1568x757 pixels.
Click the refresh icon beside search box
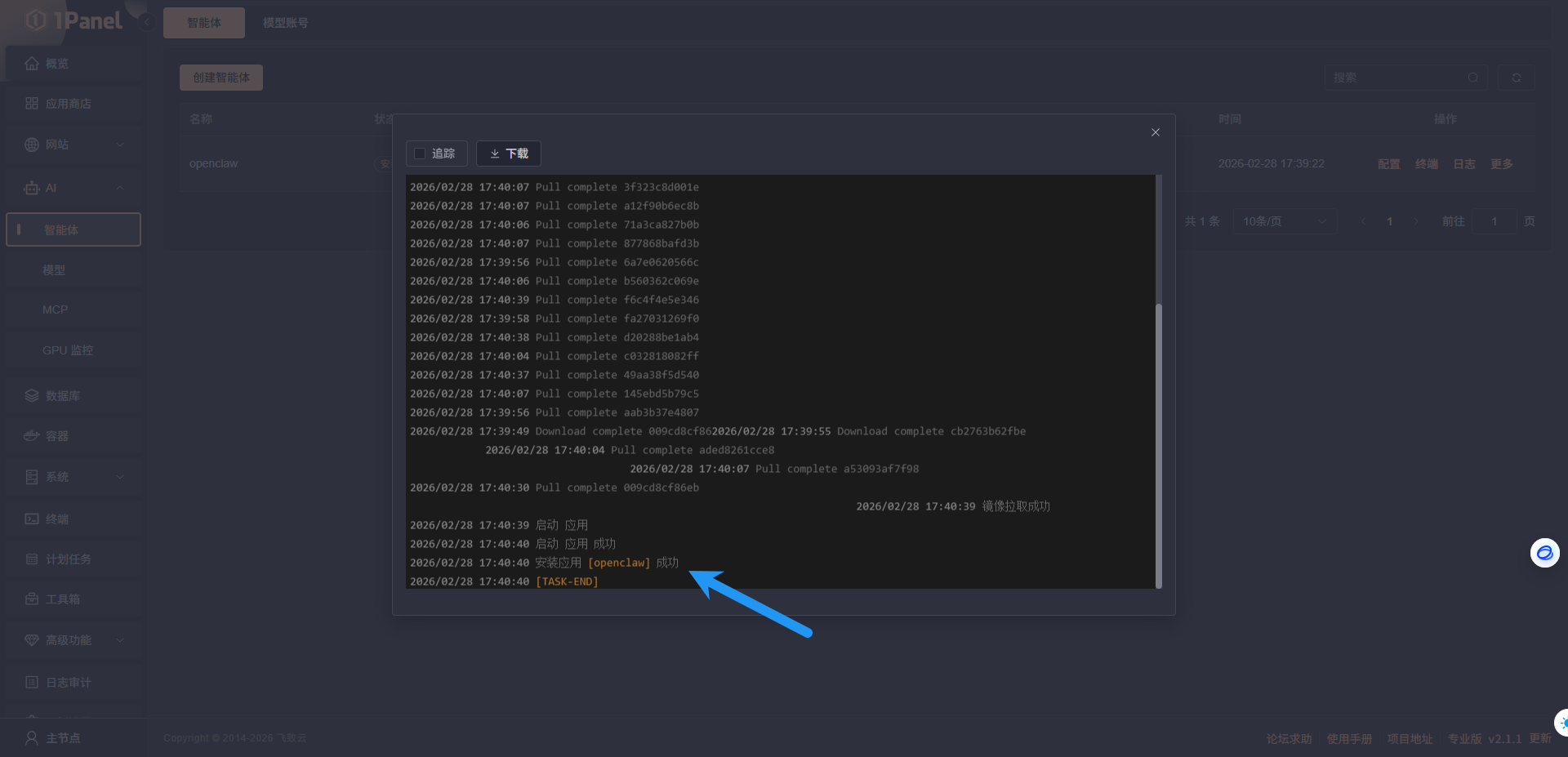pos(1516,78)
